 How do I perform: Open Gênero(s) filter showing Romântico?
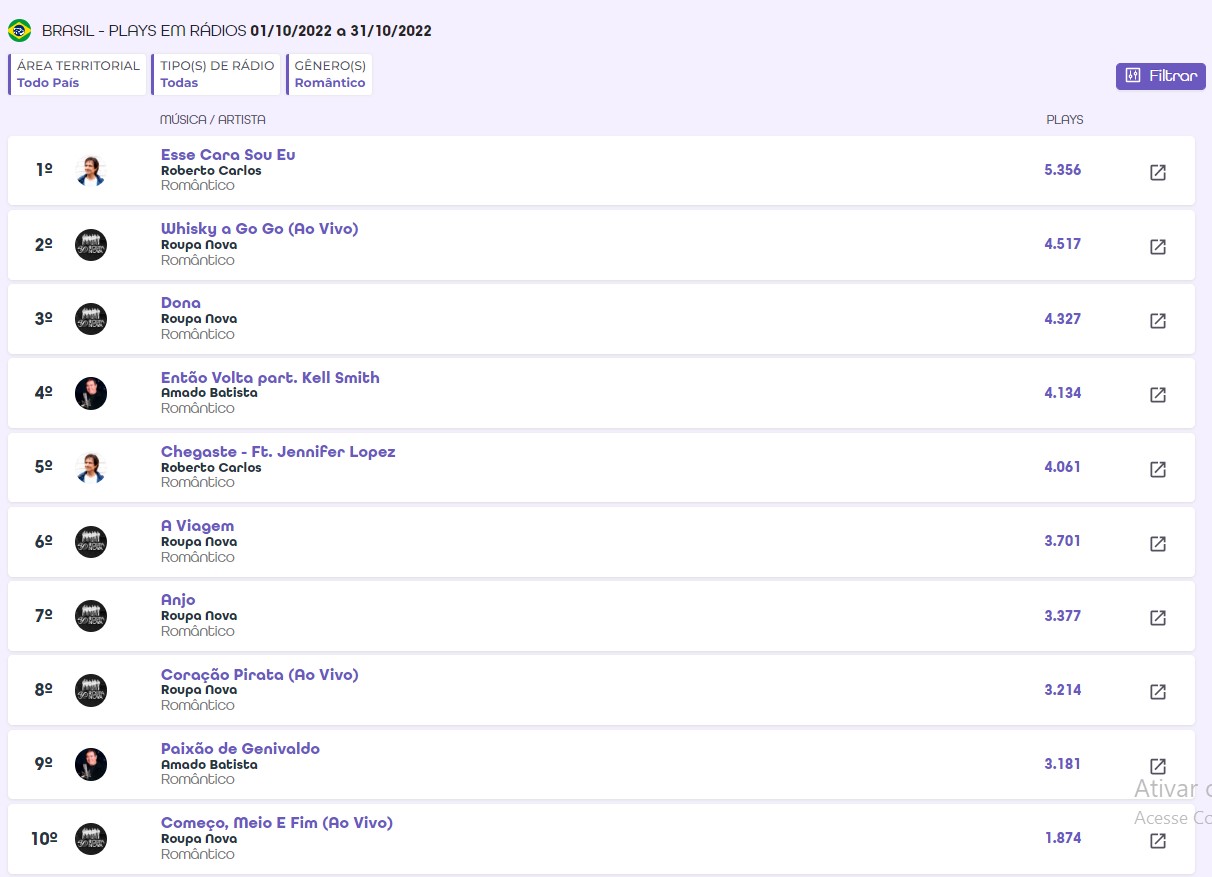pos(330,74)
